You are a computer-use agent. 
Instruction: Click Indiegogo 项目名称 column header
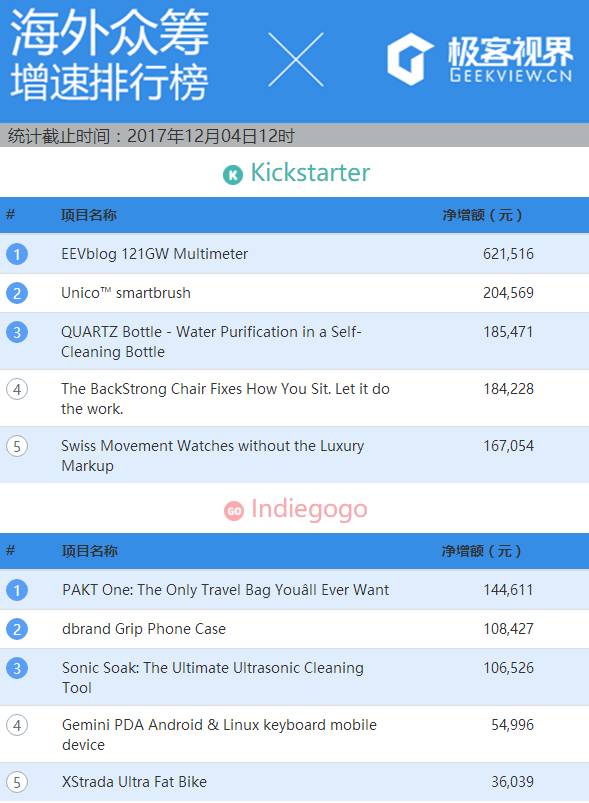[90, 551]
